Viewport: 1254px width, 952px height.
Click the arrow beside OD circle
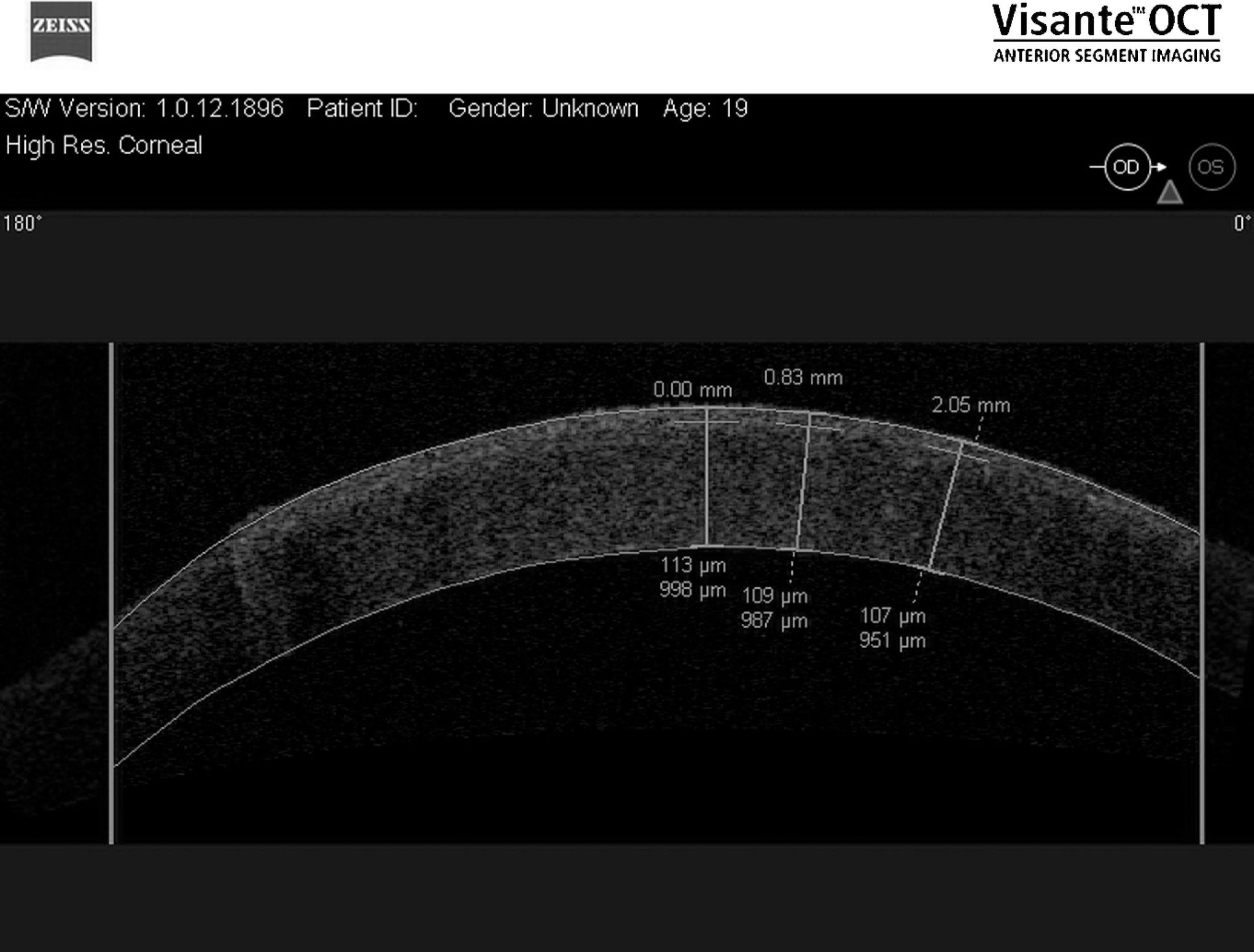(1159, 167)
